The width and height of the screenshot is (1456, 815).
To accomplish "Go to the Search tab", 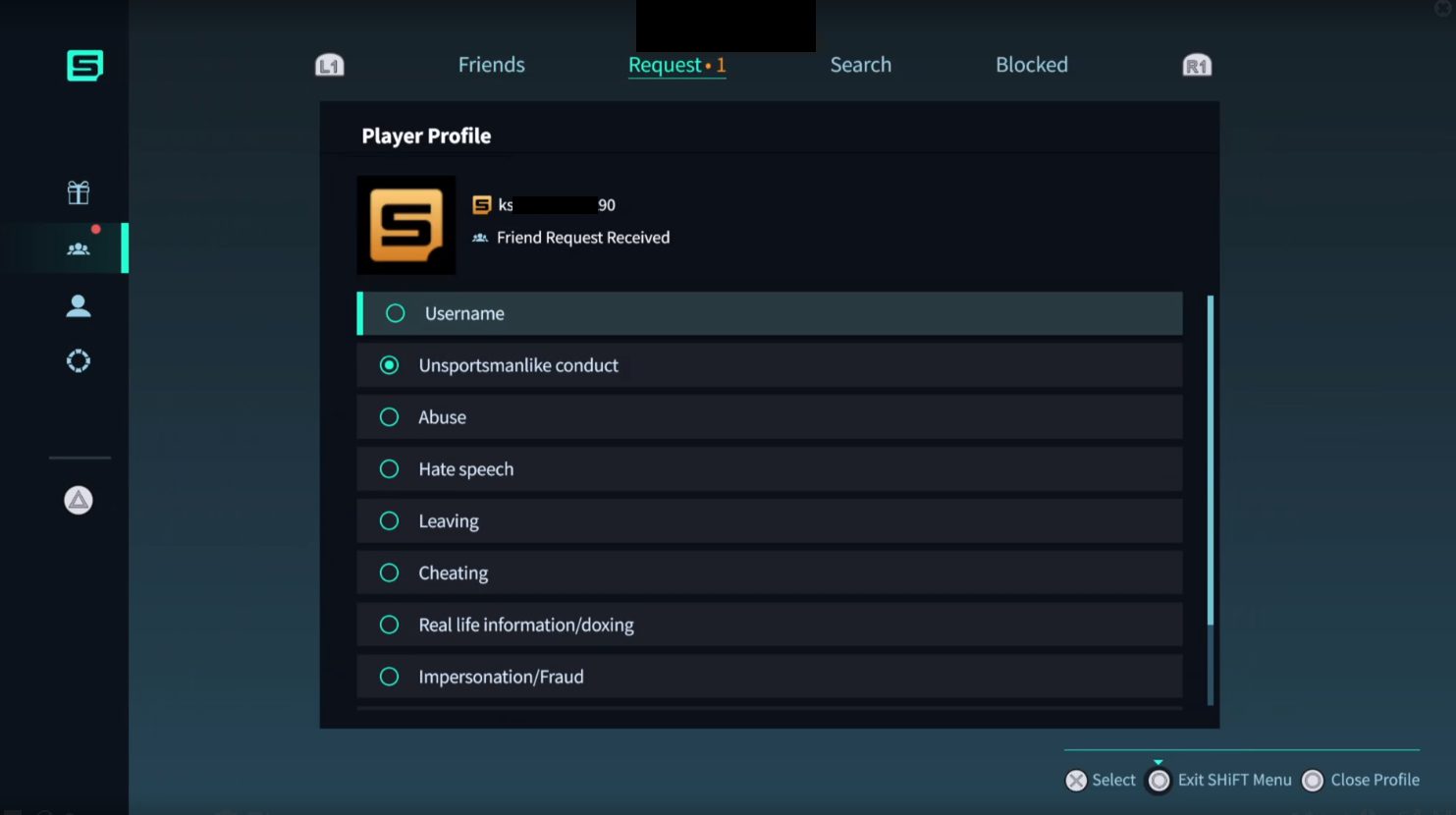I will click(x=860, y=65).
